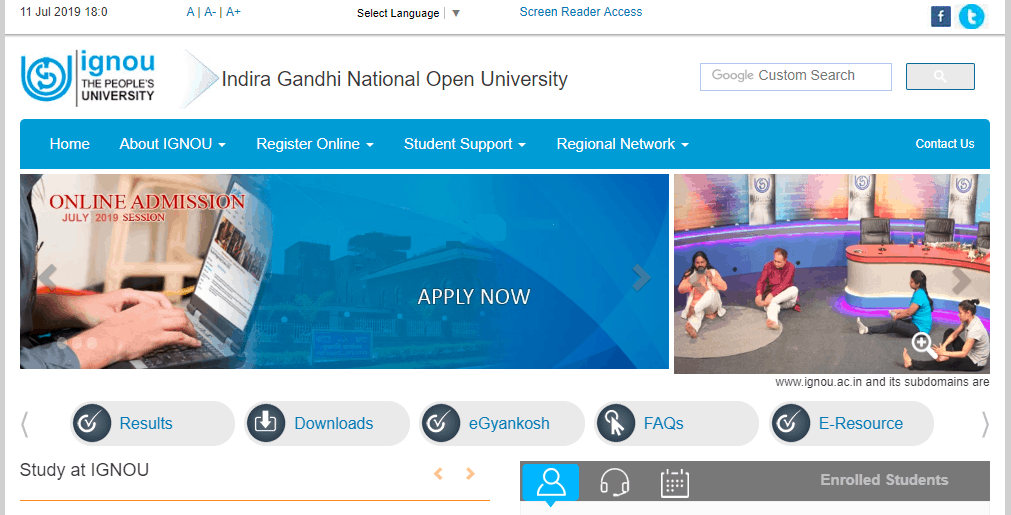1011x515 pixels.
Task: Click the magnifier search button
Action: pos(939,77)
